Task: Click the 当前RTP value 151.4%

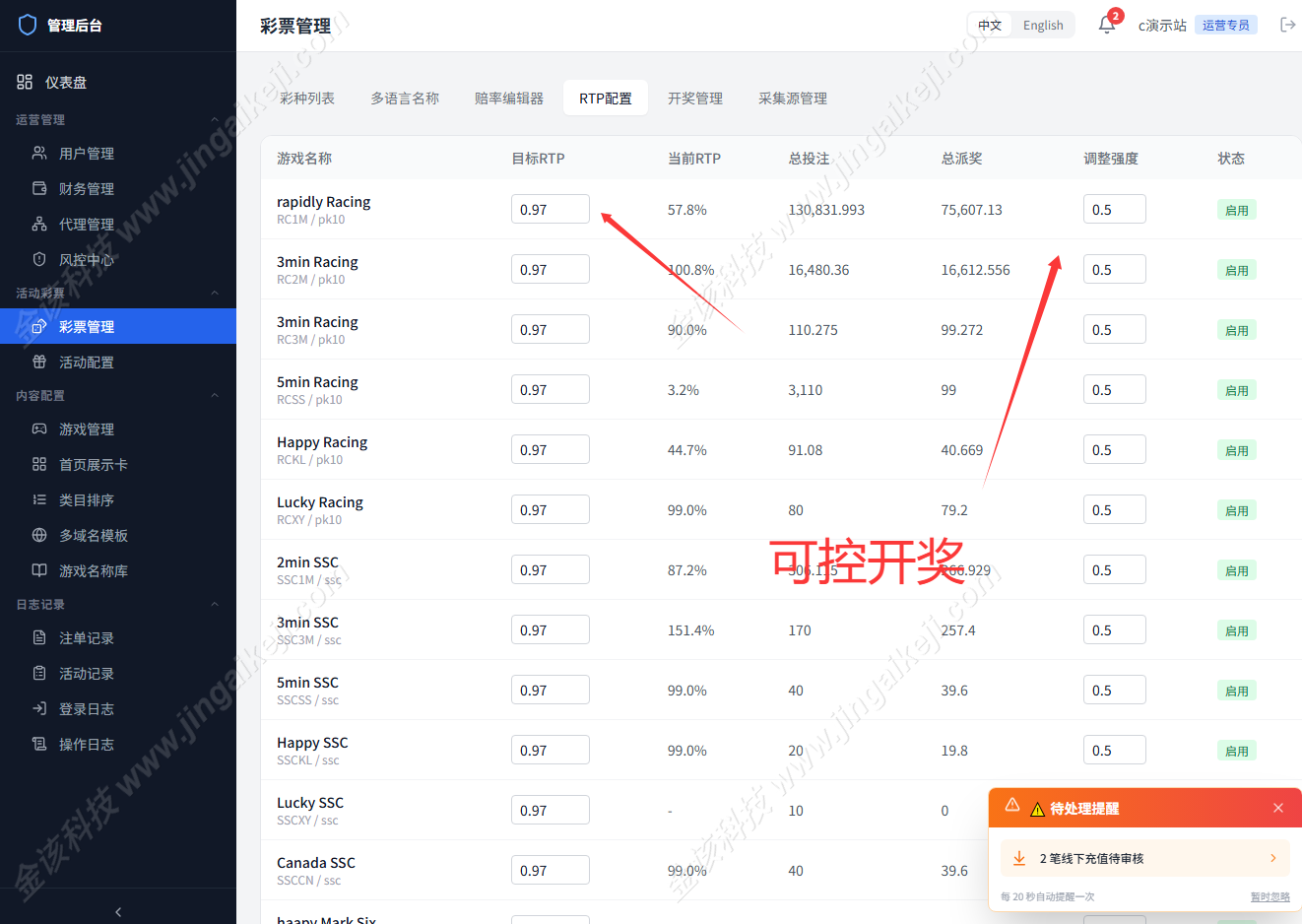Action: pyautogui.click(x=690, y=630)
